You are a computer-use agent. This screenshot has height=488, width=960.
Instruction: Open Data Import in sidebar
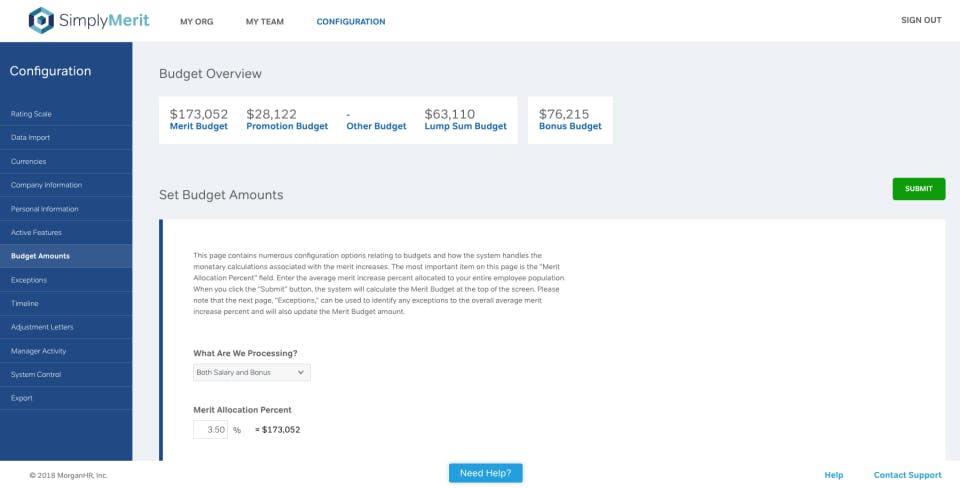(x=66, y=138)
